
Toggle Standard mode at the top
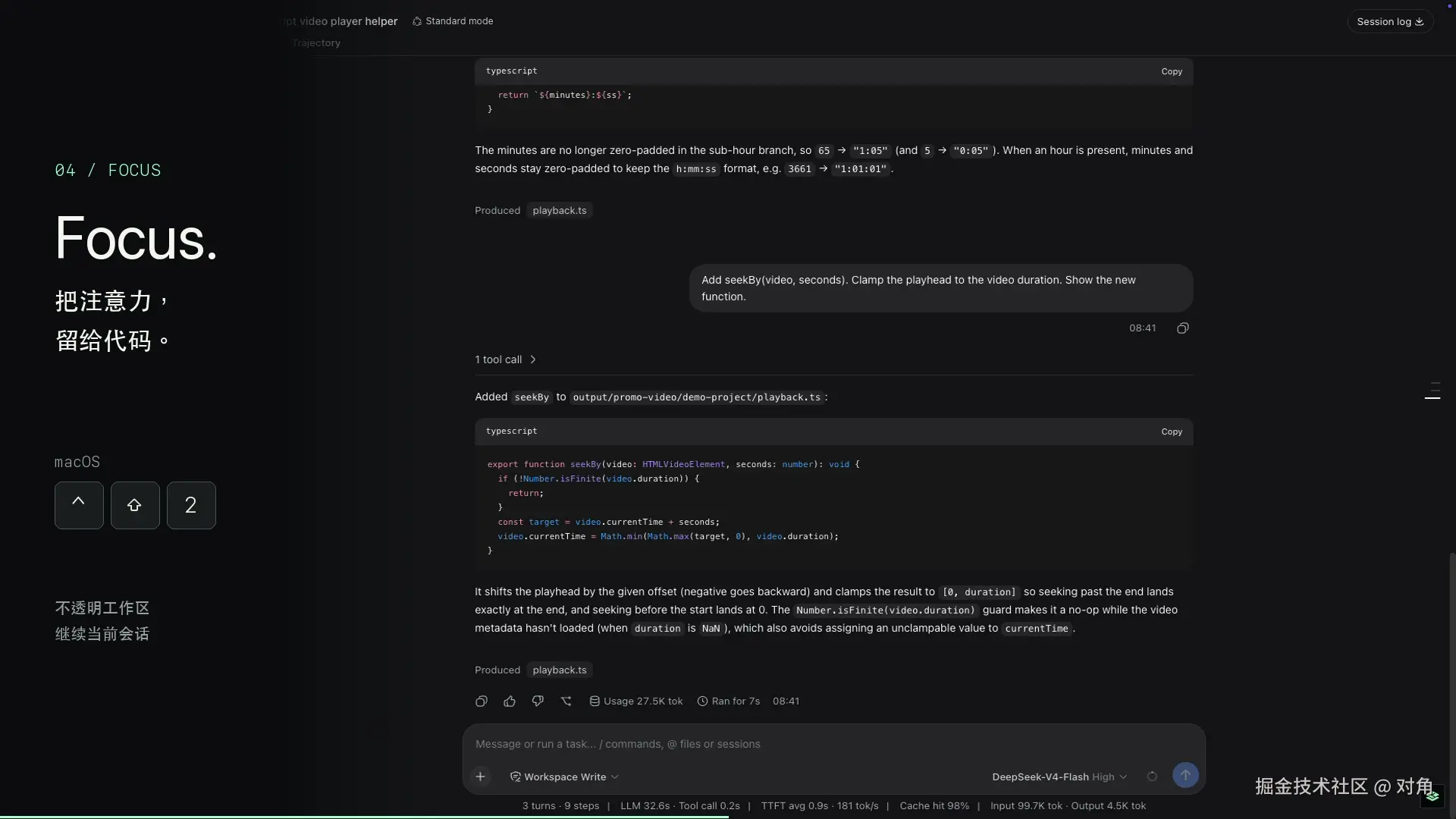pos(453,21)
